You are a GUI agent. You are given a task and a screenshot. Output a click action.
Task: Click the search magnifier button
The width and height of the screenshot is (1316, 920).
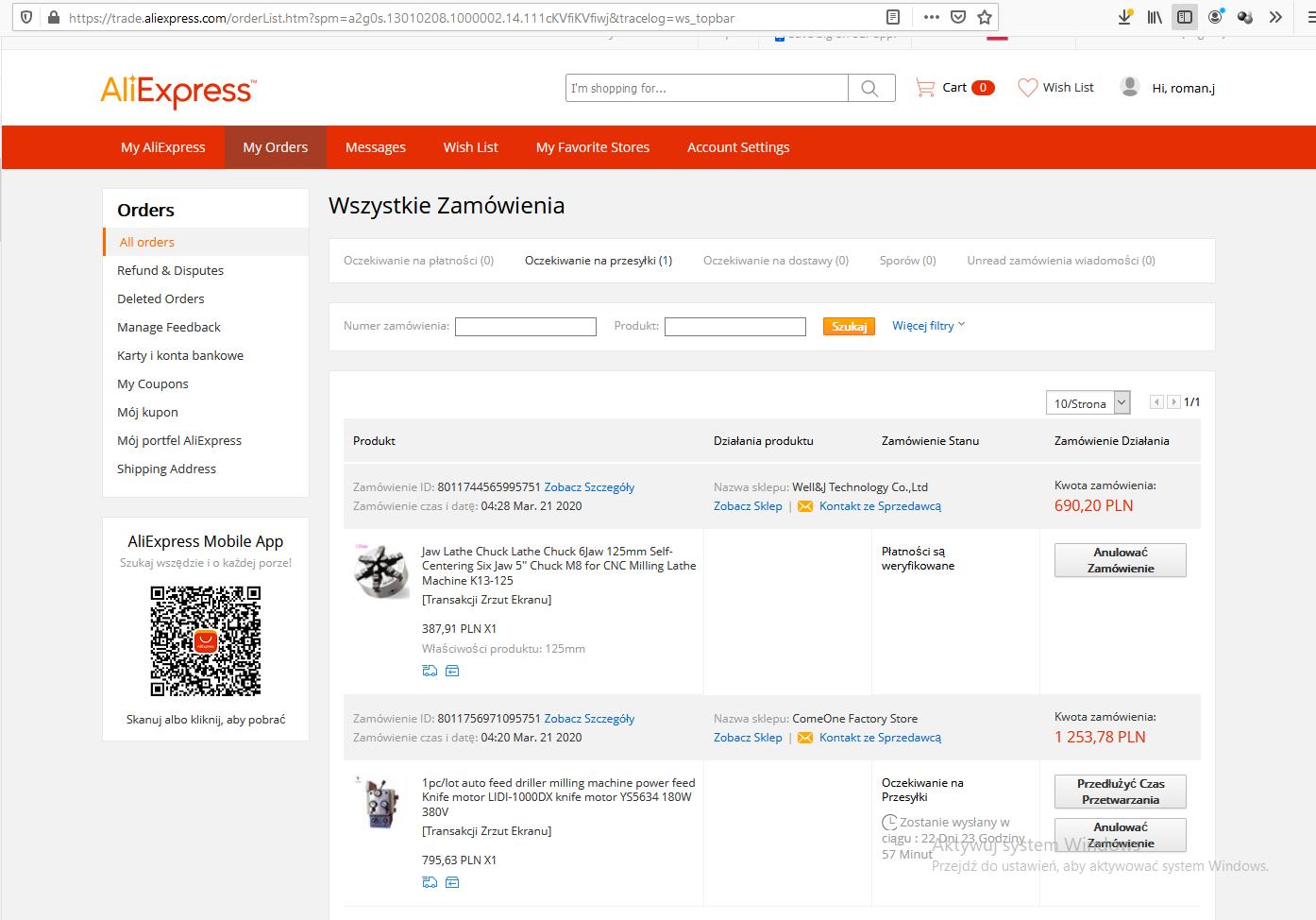point(870,88)
